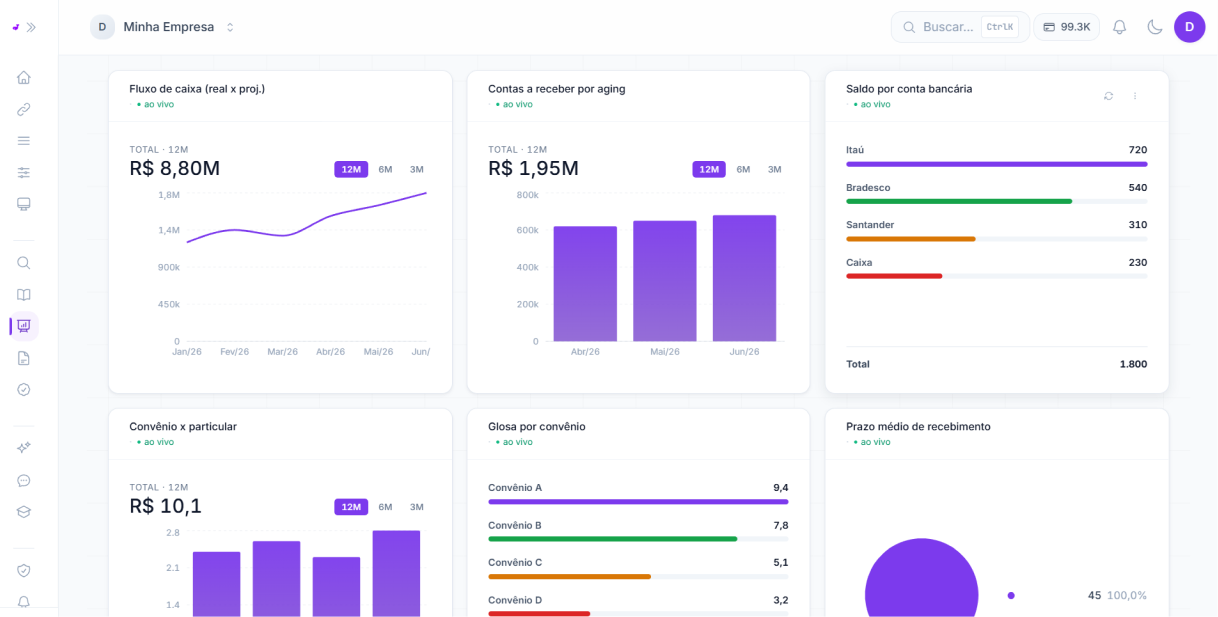The image size is (1218, 617).
Task: Select 12M tab on Convênio x particular
Action: [351, 507]
